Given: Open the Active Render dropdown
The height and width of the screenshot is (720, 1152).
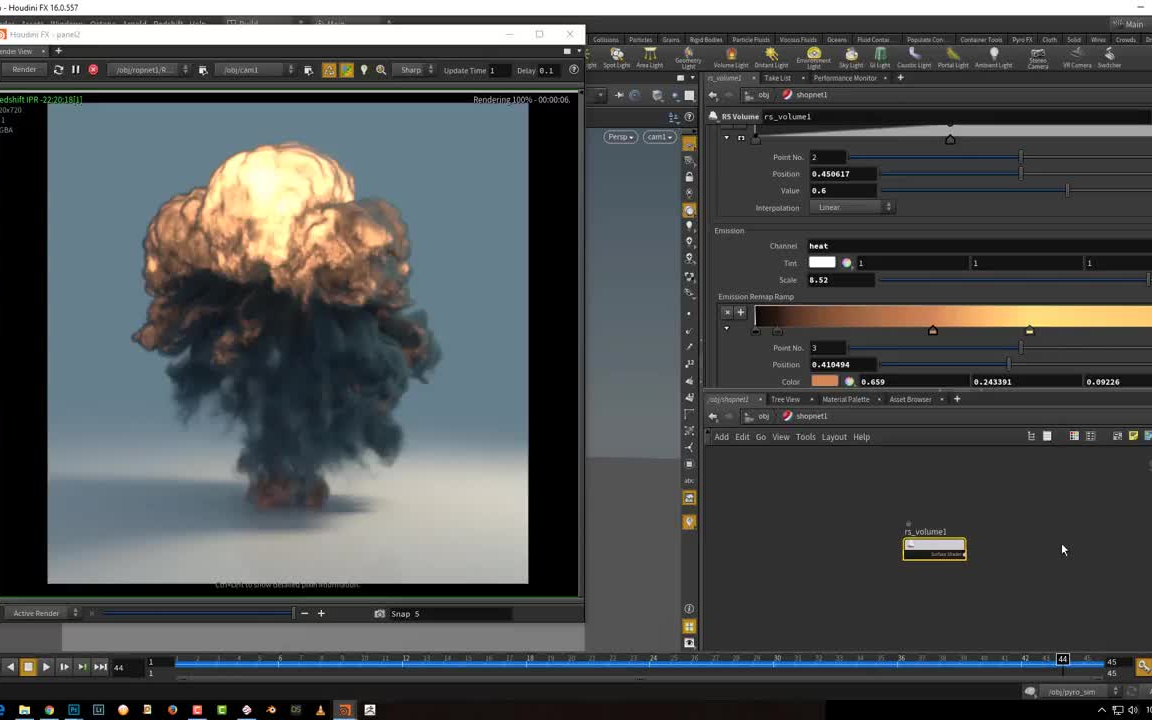Looking at the screenshot, I should (42, 613).
